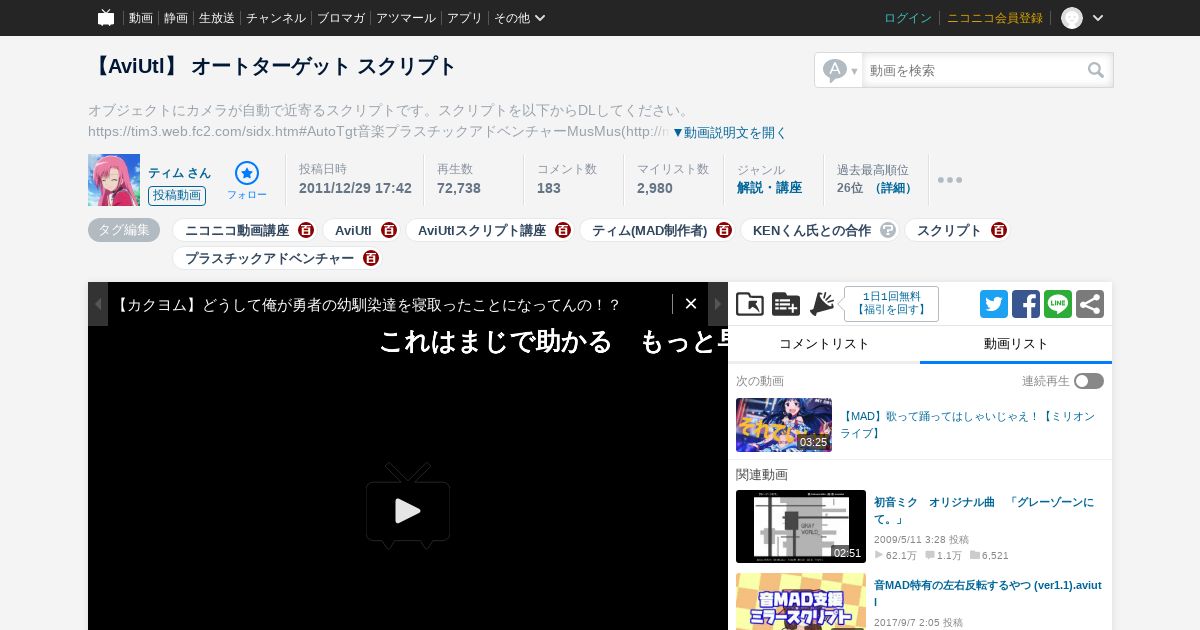
Task: Click the ログイン link
Action: (x=908, y=18)
